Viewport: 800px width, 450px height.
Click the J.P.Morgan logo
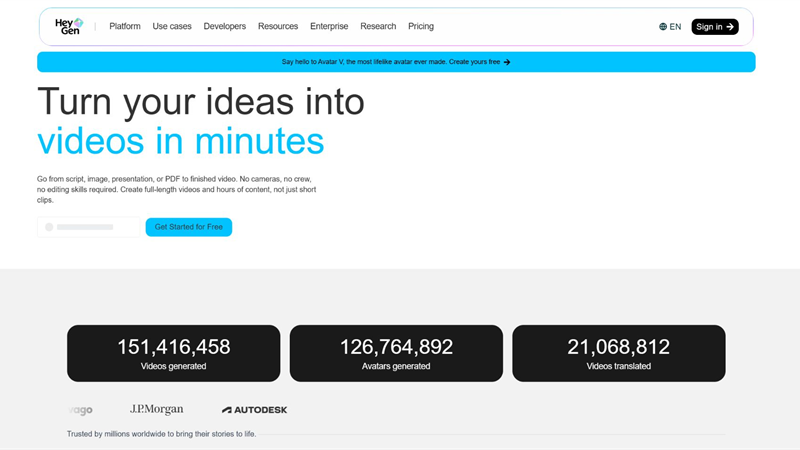tap(157, 409)
